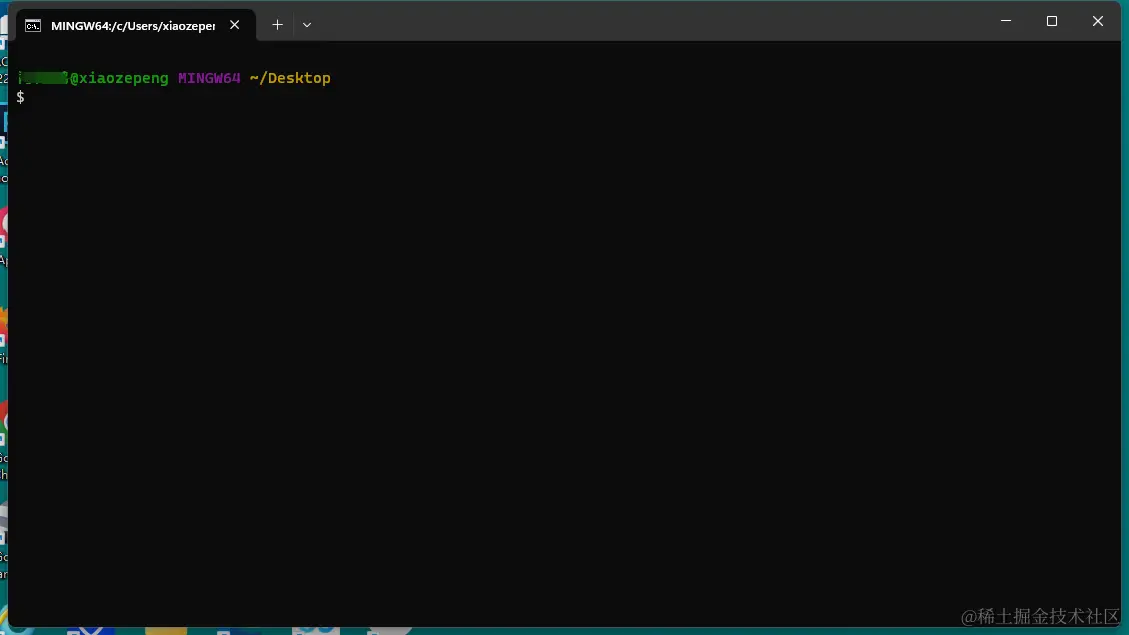The image size is (1129, 635).
Task: Click the ~/Desktop path text
Action: point(290,78)
